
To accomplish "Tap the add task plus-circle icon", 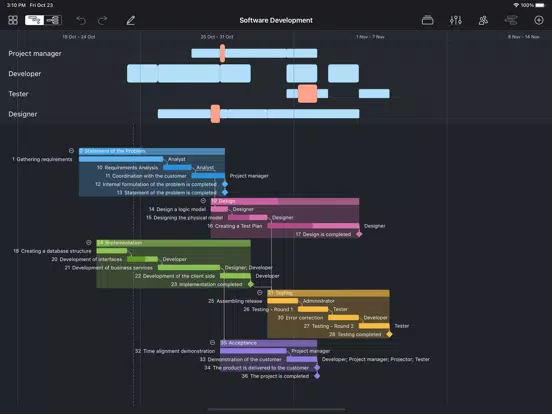I will 539,20.
